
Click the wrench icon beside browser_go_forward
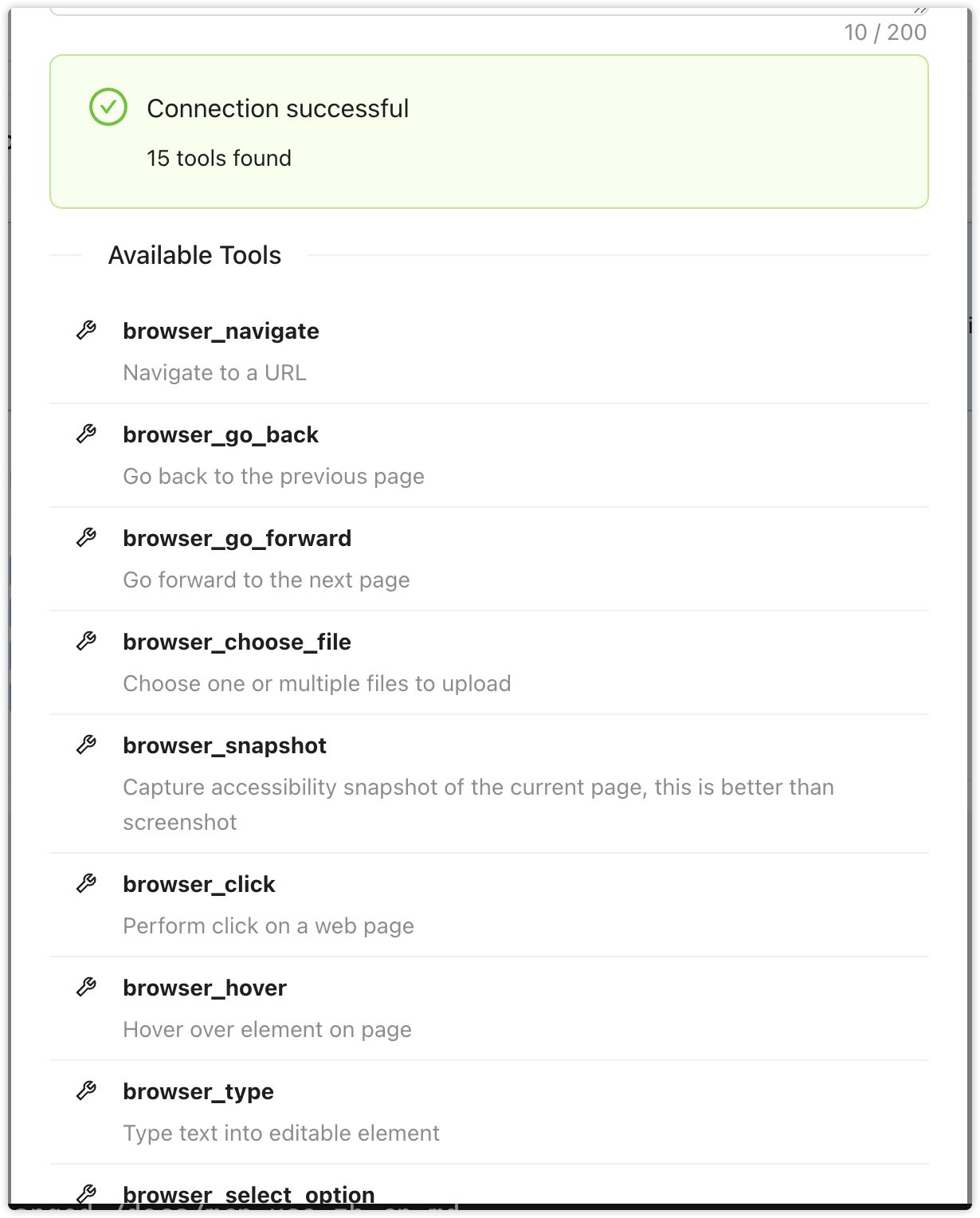(x=86, y=537)
